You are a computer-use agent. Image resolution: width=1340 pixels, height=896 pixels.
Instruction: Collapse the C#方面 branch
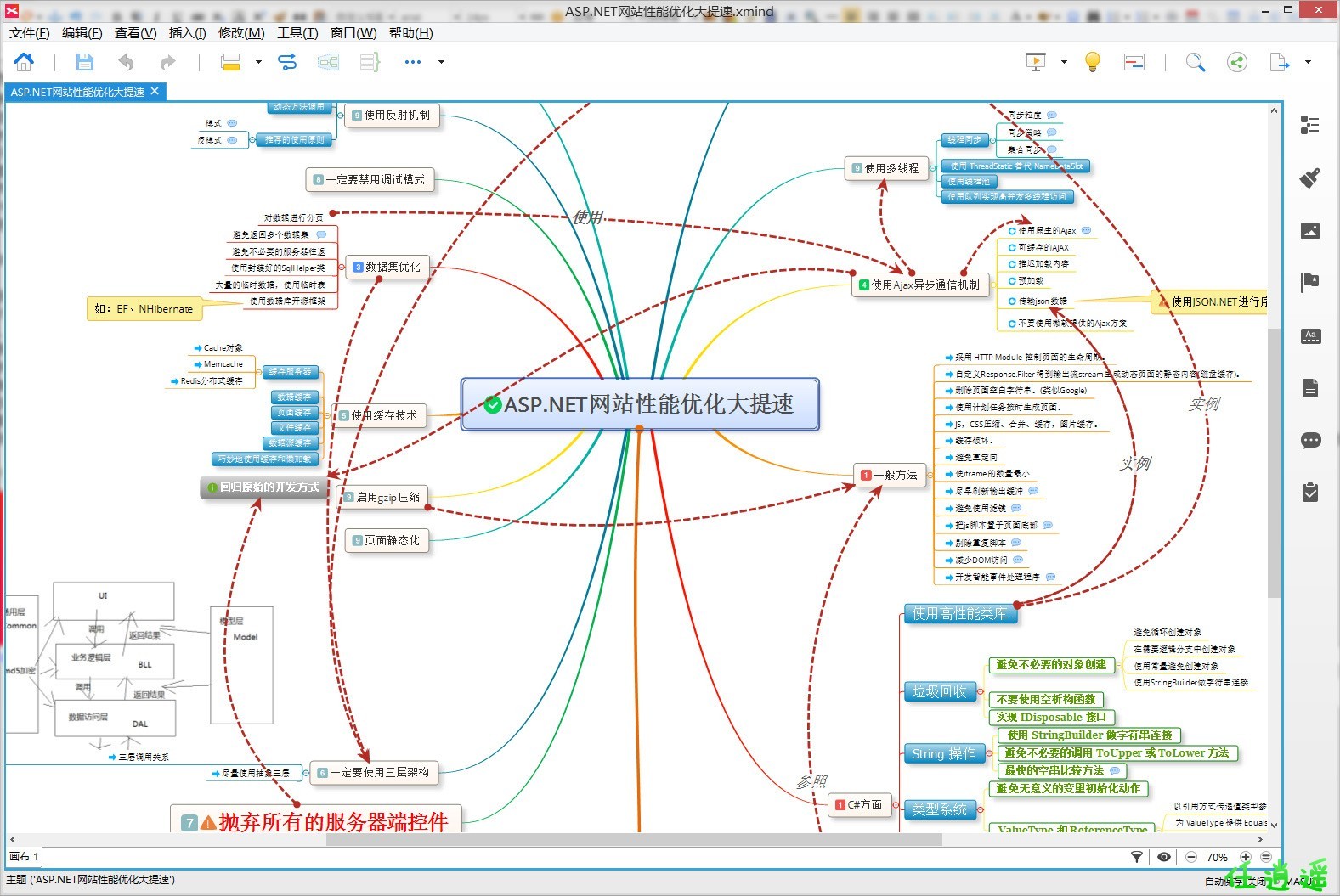click(x=896, y=804)
